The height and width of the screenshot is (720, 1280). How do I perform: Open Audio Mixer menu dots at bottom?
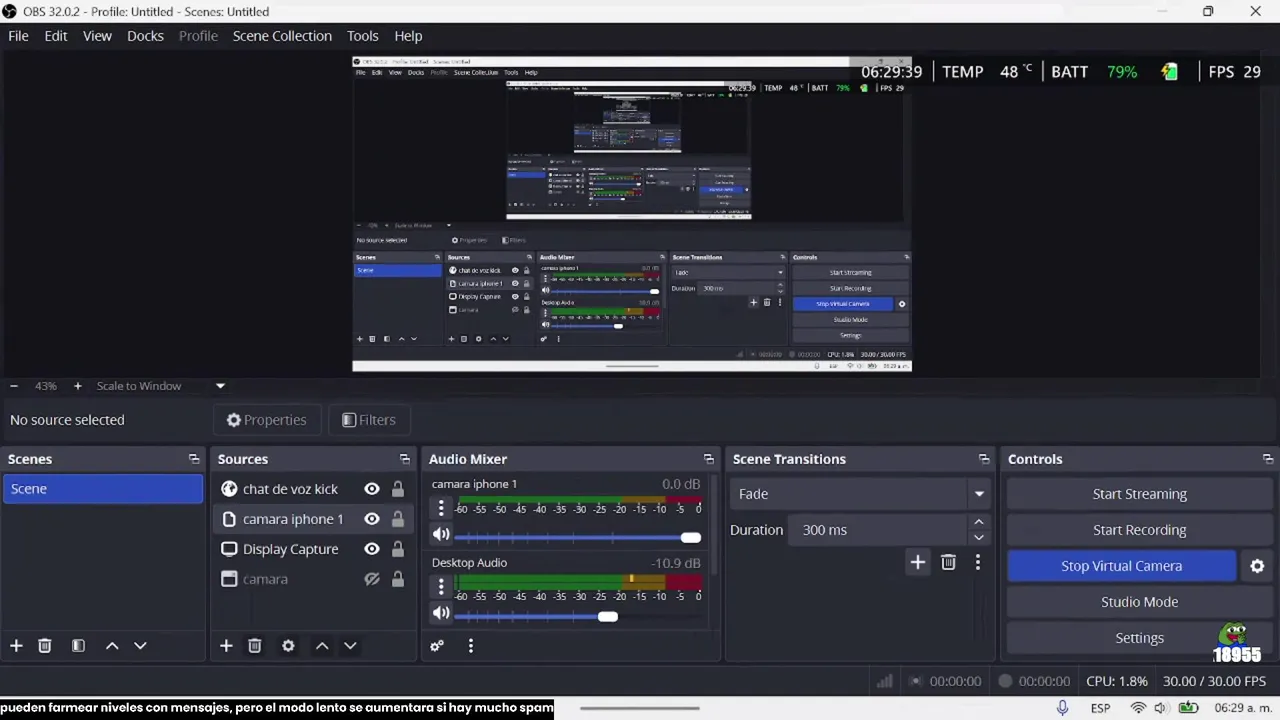click(x=471, y=646)
